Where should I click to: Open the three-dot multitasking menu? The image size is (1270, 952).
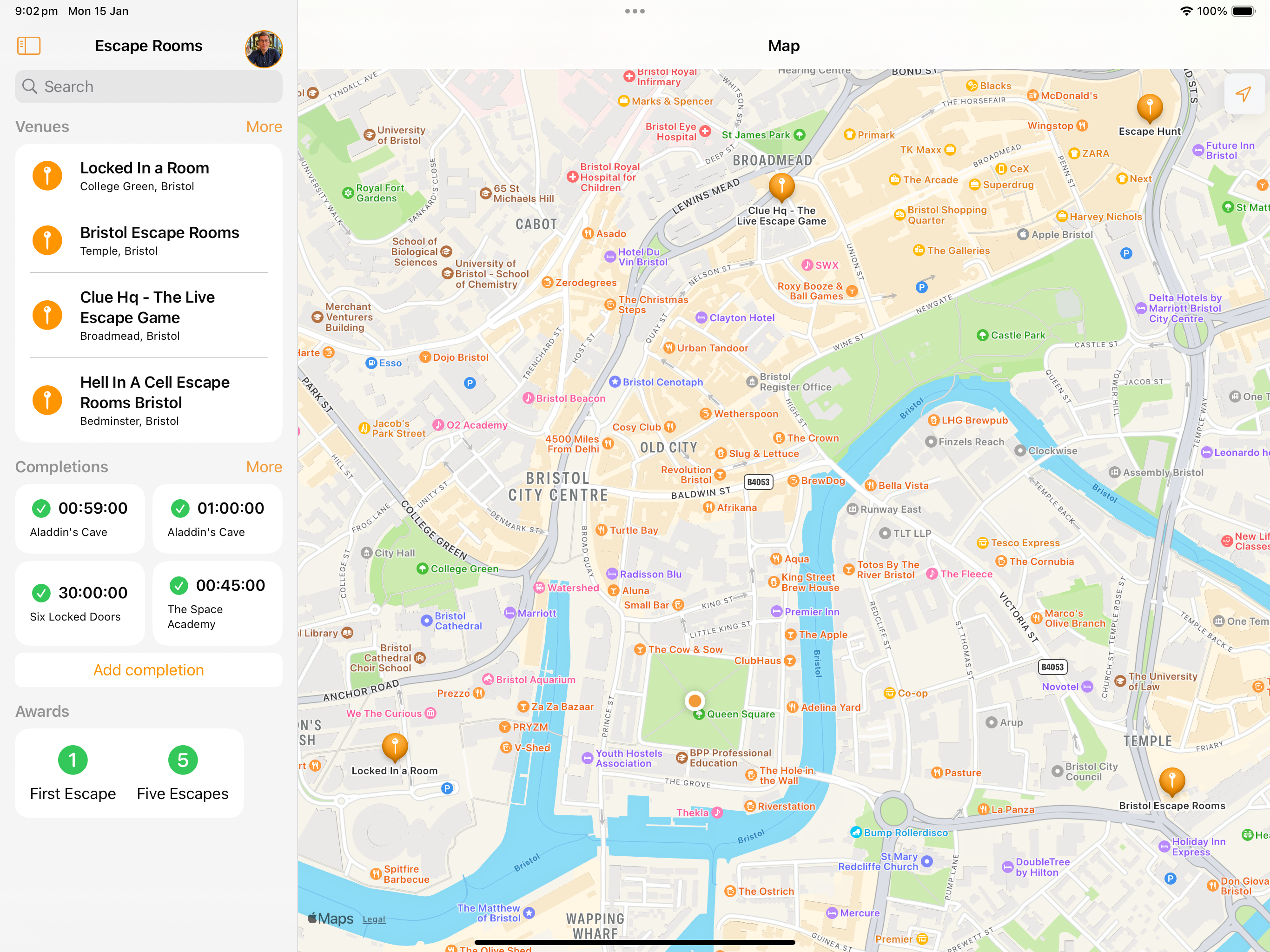[x=635, y=11]
